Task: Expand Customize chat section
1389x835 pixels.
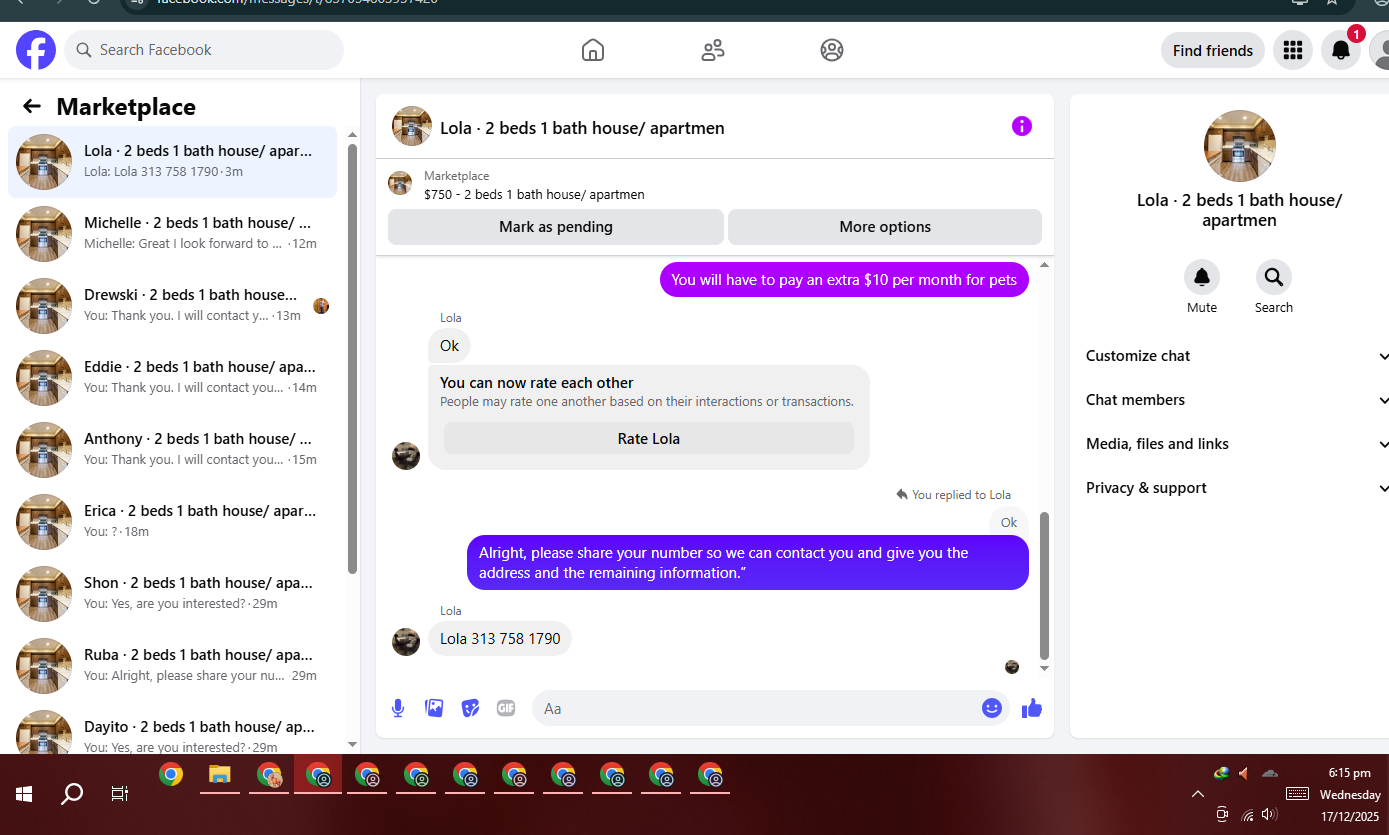Action: [x=1236, y=356]
